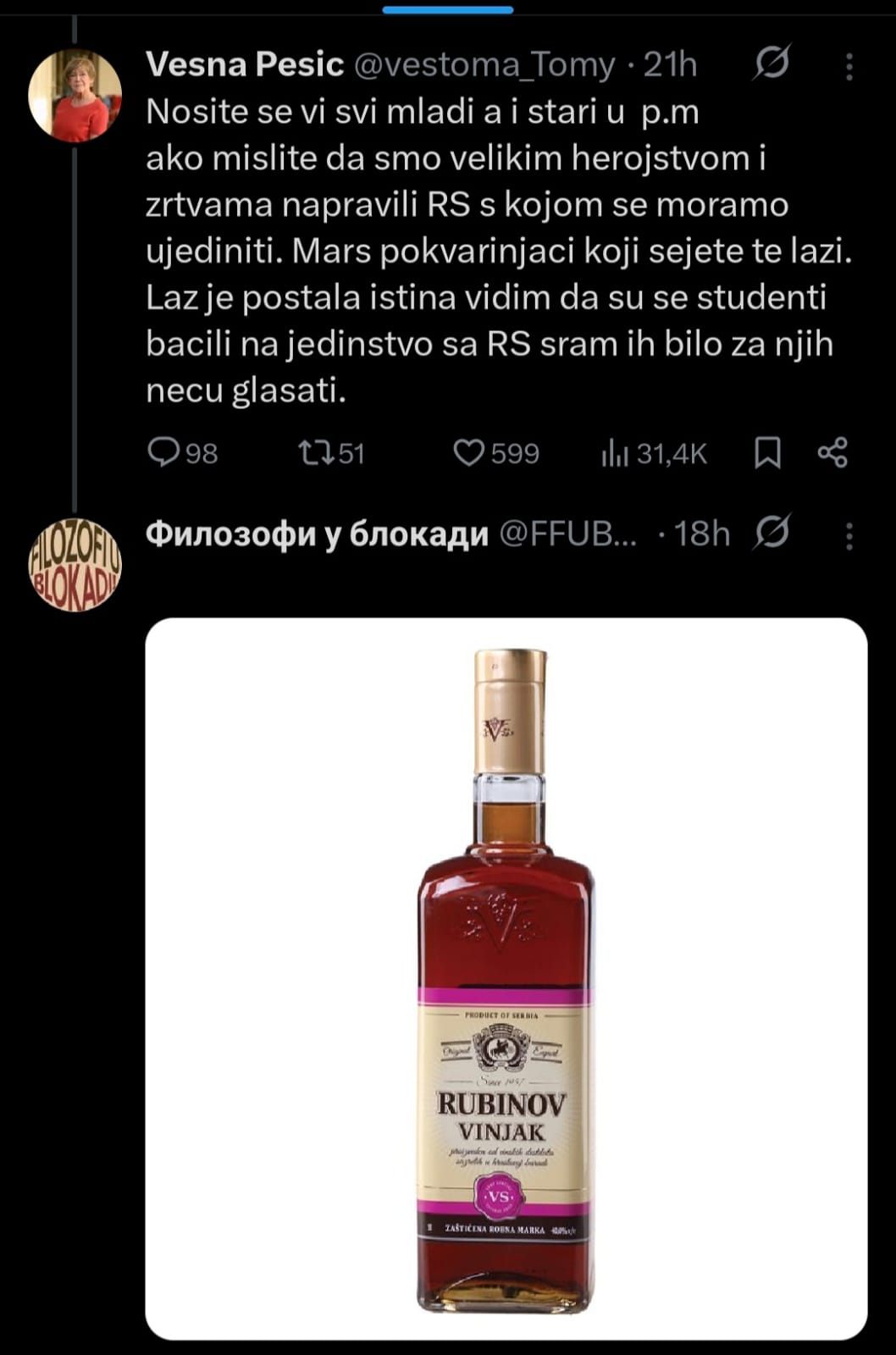The width and height of the screenshot is (896, 1355).
Task: View analytics showing 31,4K views
Action: click(615, 455)
